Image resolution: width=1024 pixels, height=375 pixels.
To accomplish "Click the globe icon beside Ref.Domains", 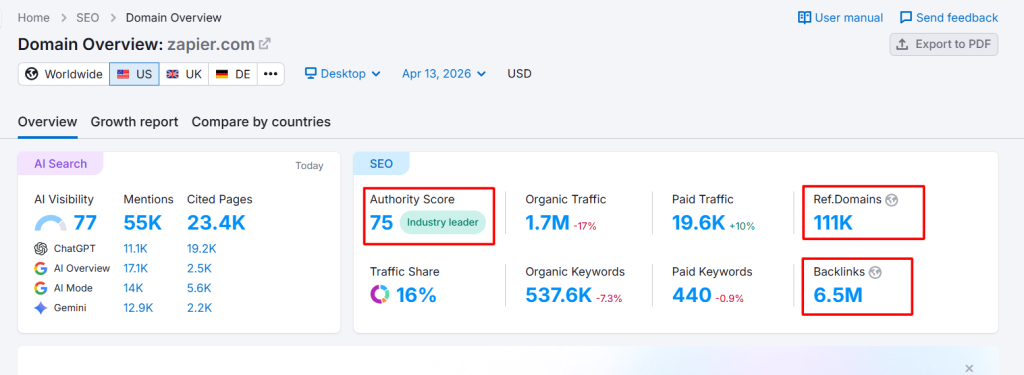I will tap(891, 200).
